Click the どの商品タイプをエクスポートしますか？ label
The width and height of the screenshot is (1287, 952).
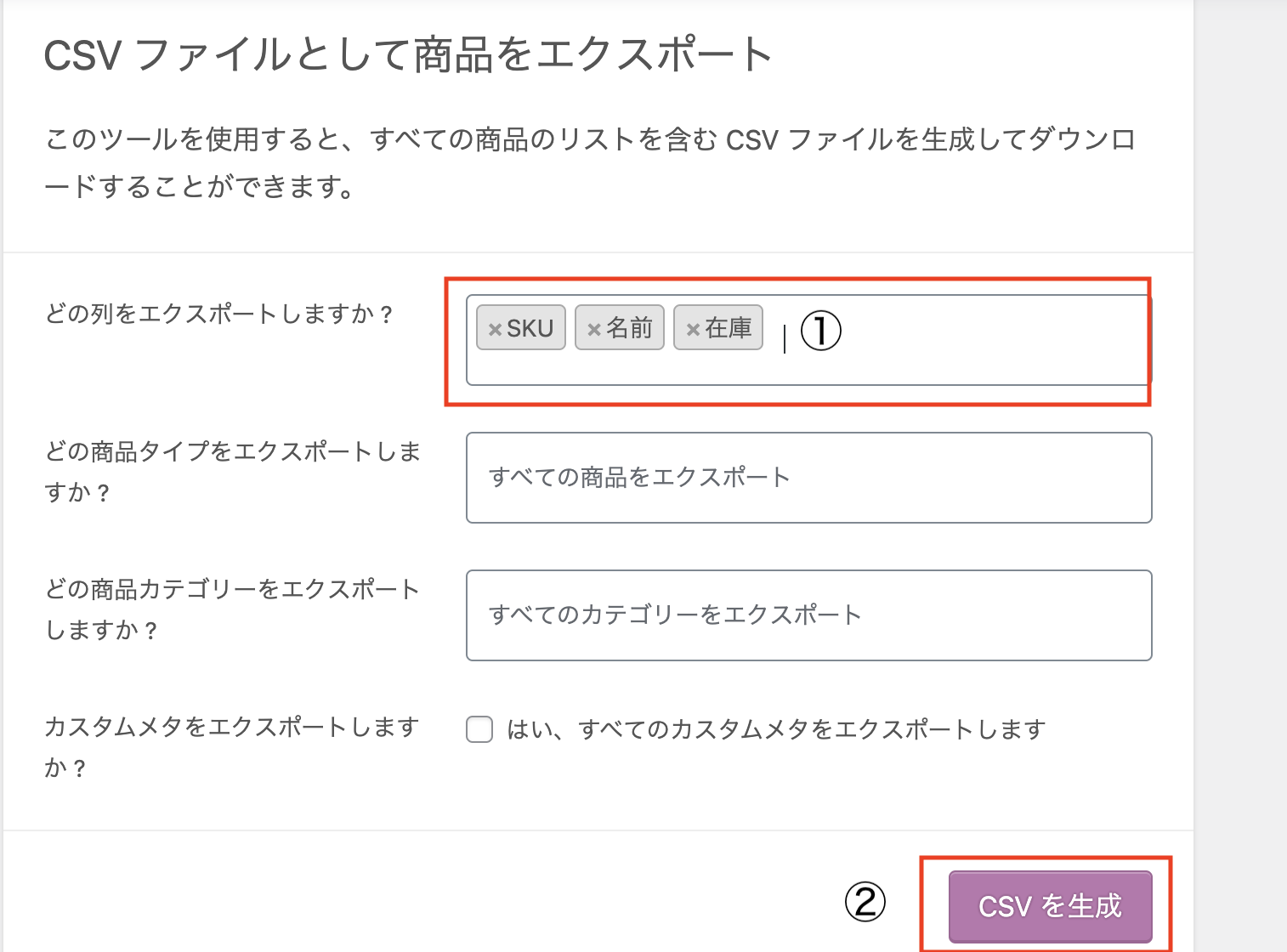click(232, 472)
